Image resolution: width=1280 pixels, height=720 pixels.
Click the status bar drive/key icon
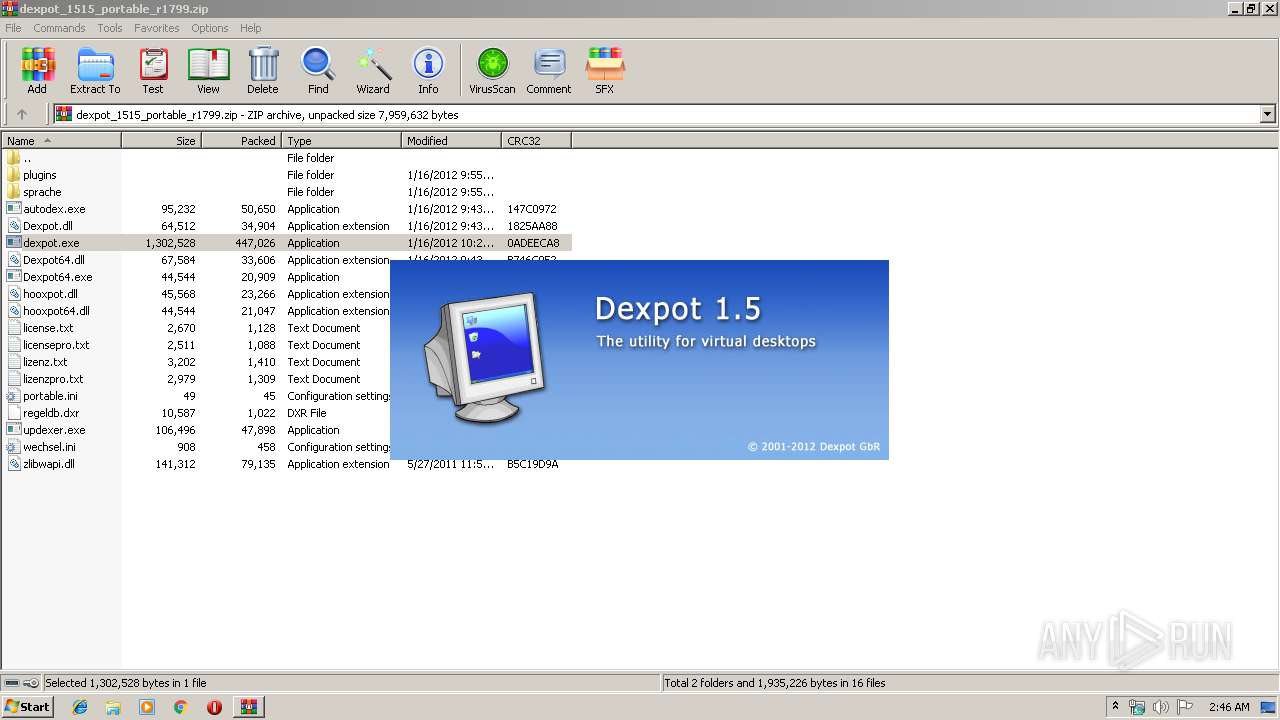(21, 683)
